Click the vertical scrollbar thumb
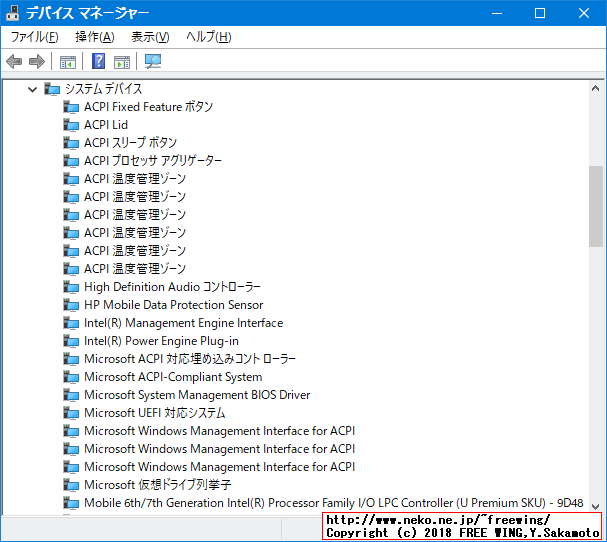607x542 pixels. [596, 206]
